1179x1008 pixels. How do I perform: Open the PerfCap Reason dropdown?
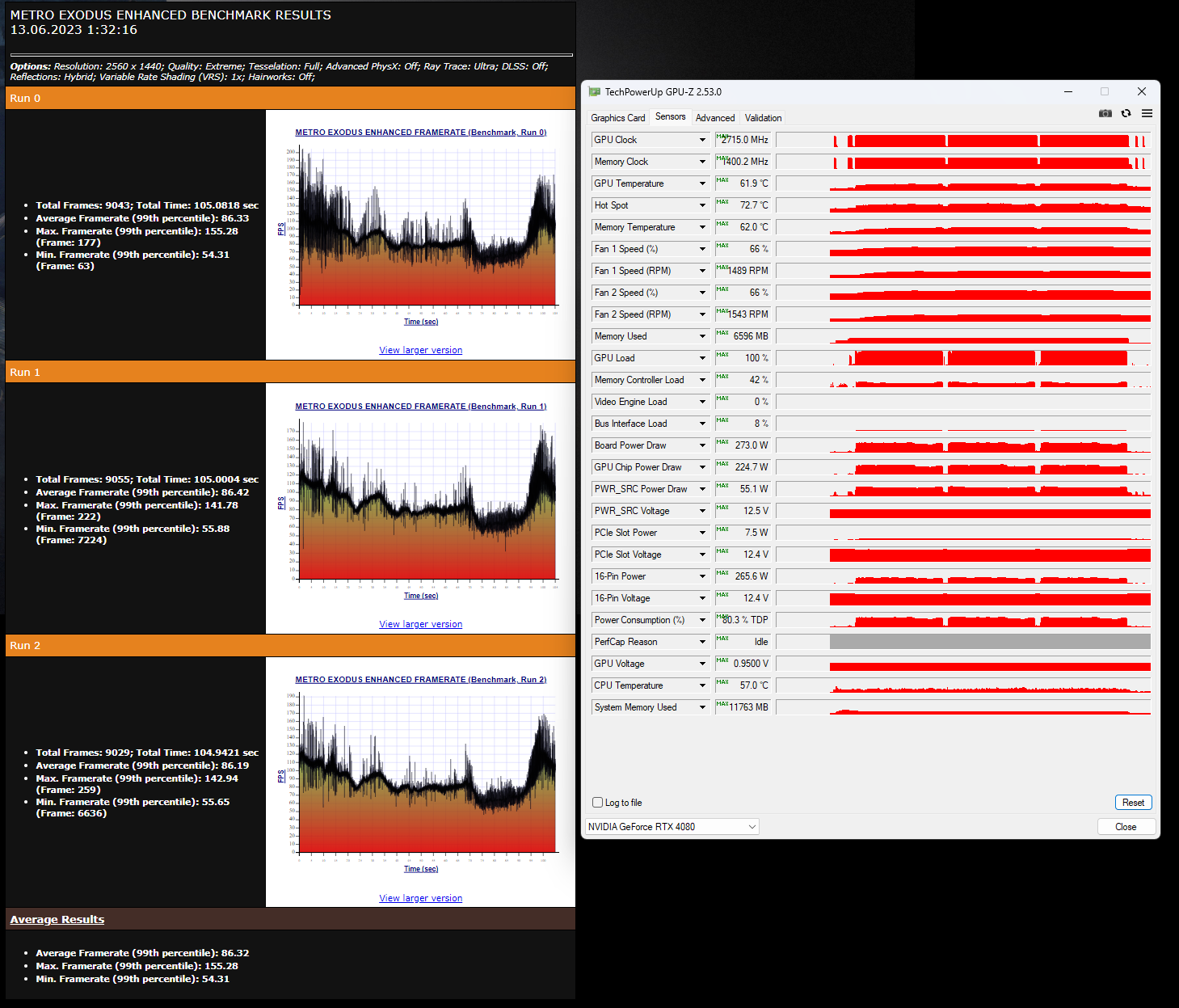(702, 642)
